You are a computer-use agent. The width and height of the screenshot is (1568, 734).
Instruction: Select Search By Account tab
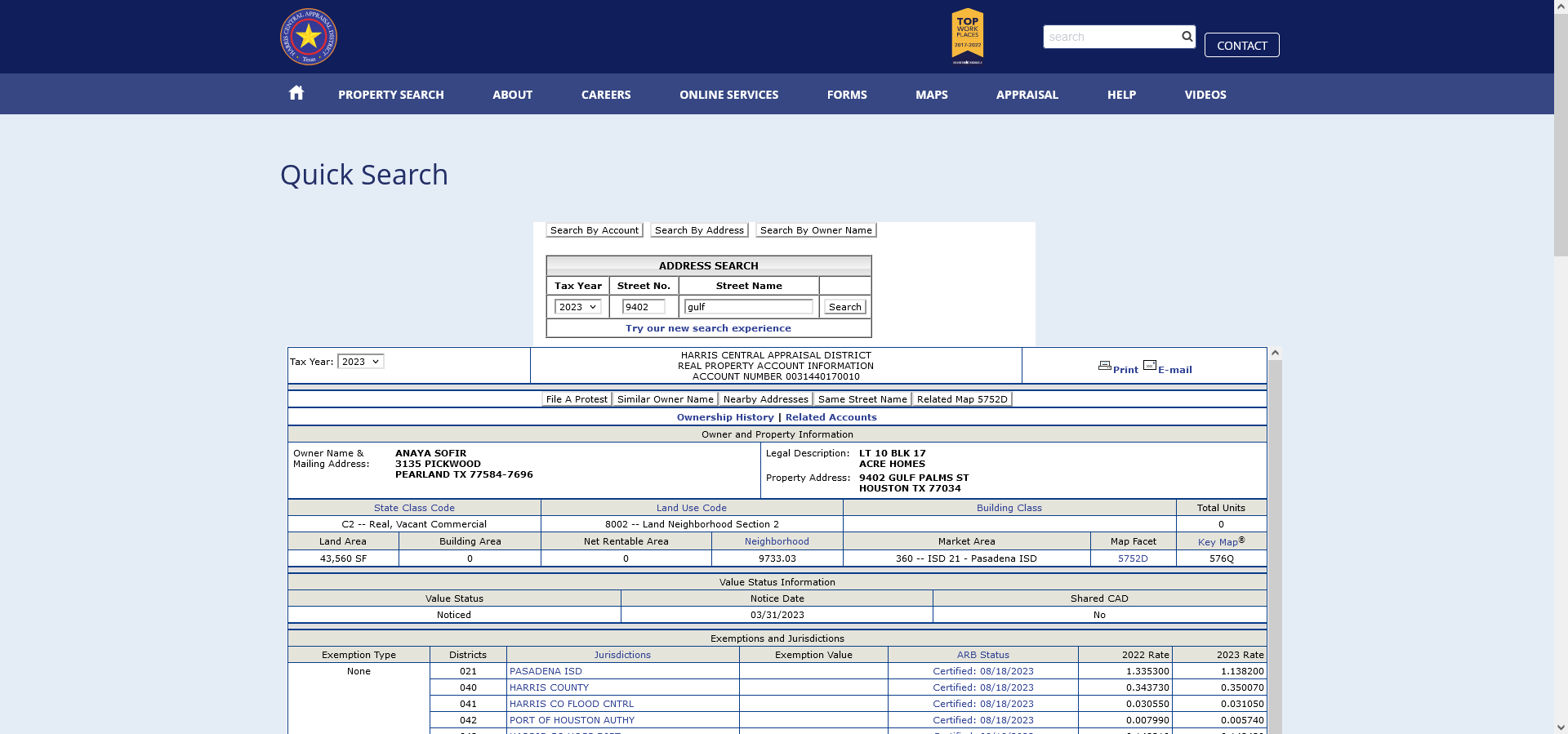(x=595, y=230)
